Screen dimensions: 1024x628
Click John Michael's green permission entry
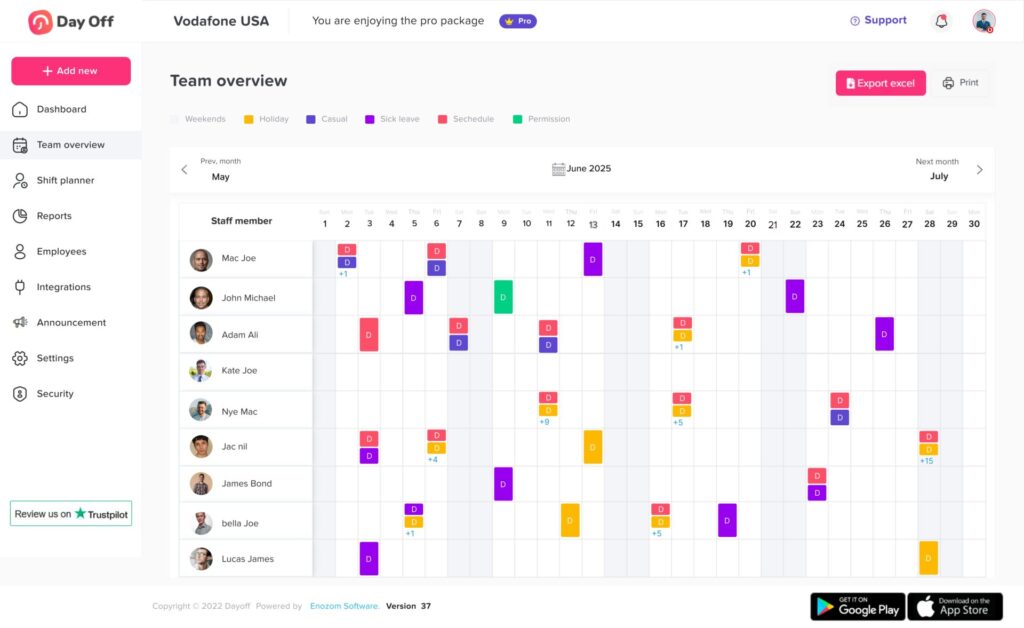point(503,297)
